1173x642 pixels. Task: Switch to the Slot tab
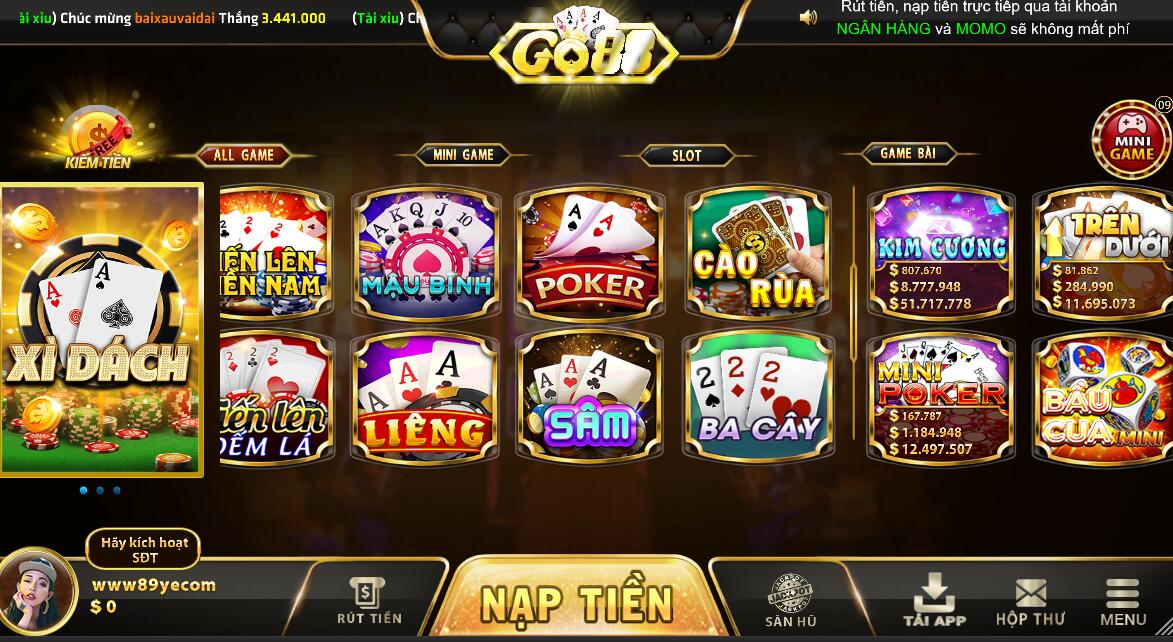(686, 155)
